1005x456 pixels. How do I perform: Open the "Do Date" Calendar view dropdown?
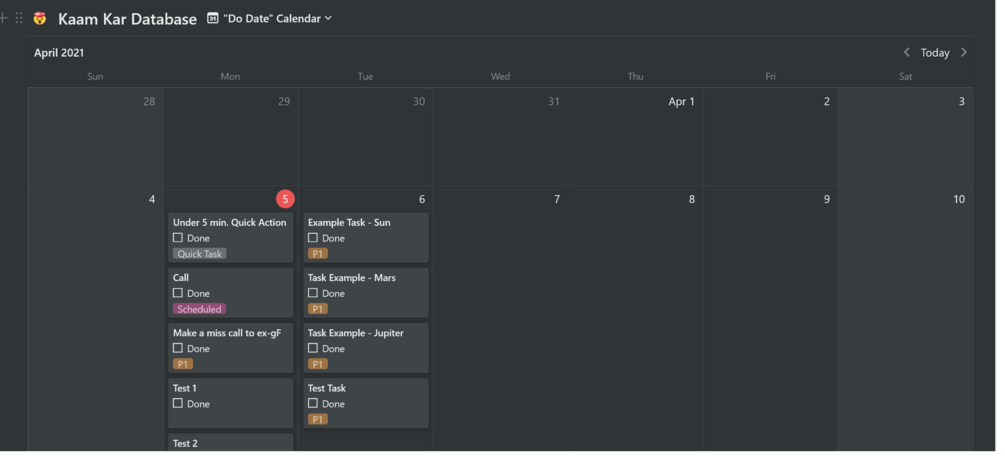click(x=270, y=18)
